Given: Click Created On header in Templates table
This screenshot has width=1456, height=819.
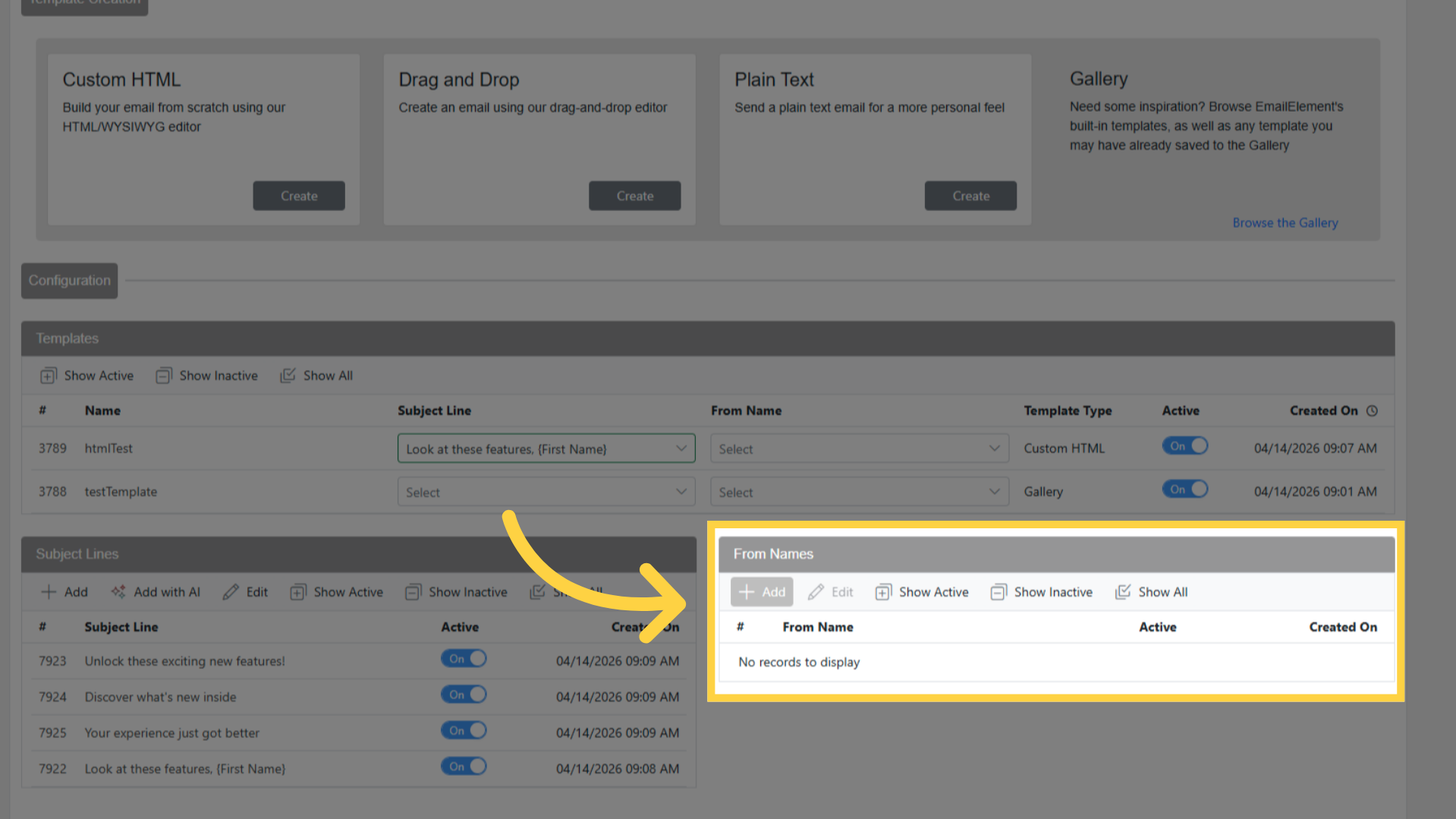Looking at the screenshot, I should (x=1323, y=411).
